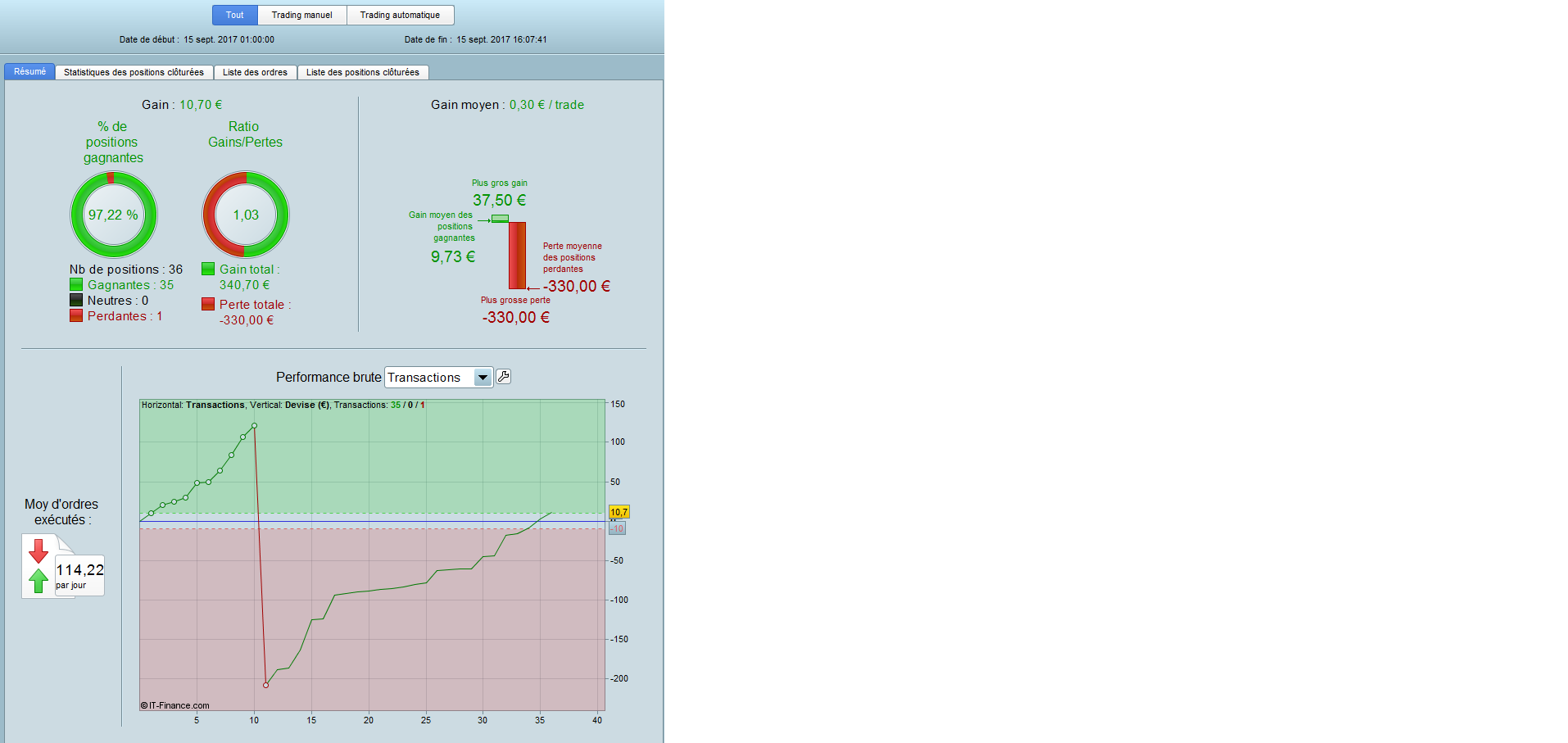Select the Tout filter button
This screenshot has width=1568, height=743.
click(x=235, y=15)
